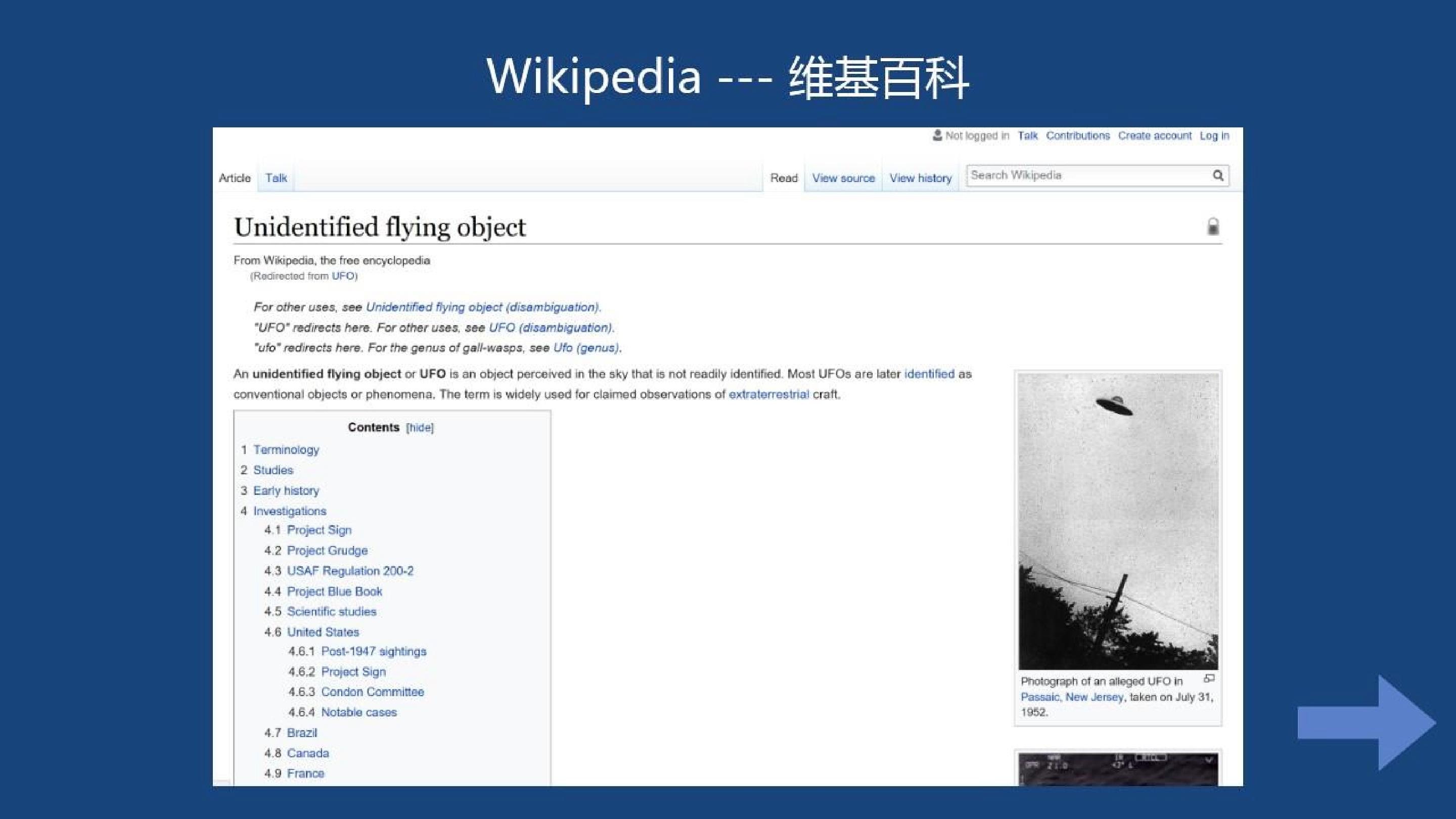Viewport: 1456px width, 819px height.
Task: Open the alleged UFO photograph thumbnail
Action: [1118, 521]
